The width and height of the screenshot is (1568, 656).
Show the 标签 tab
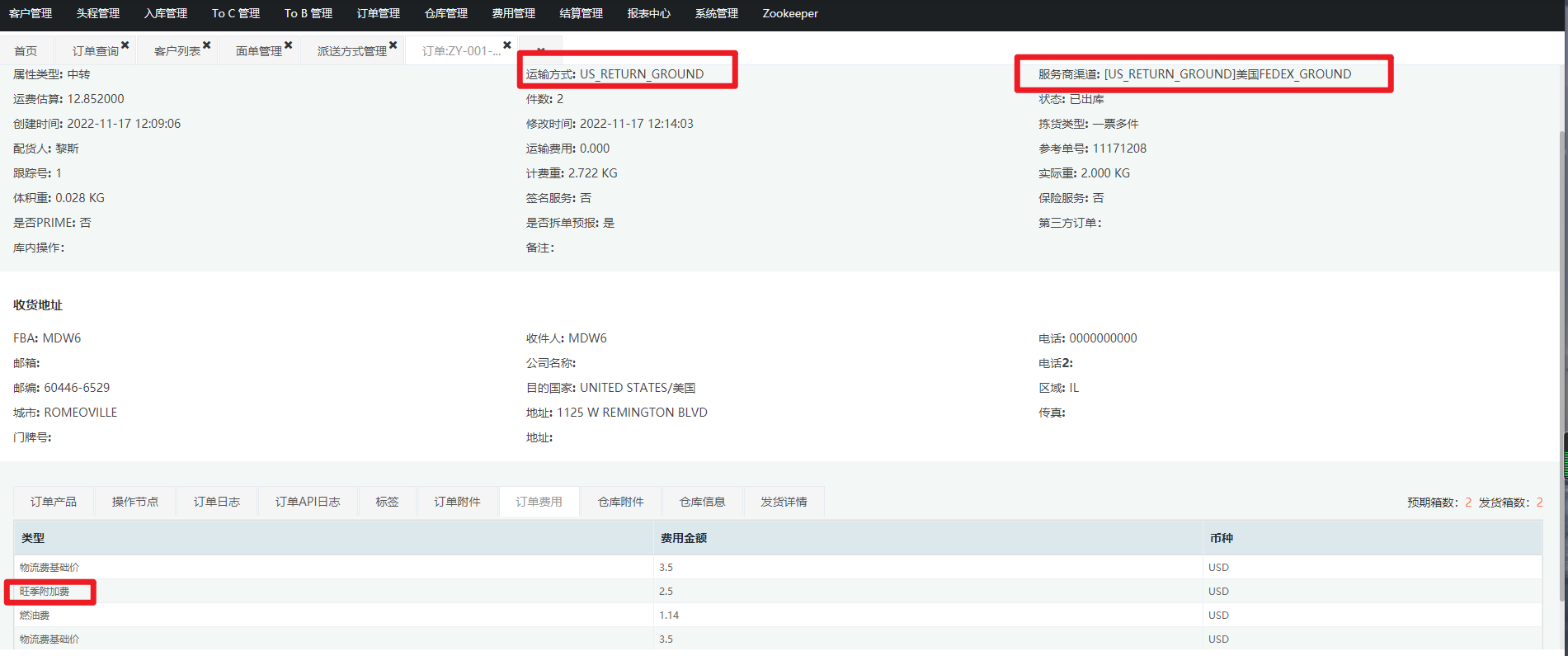coord(387,502)
